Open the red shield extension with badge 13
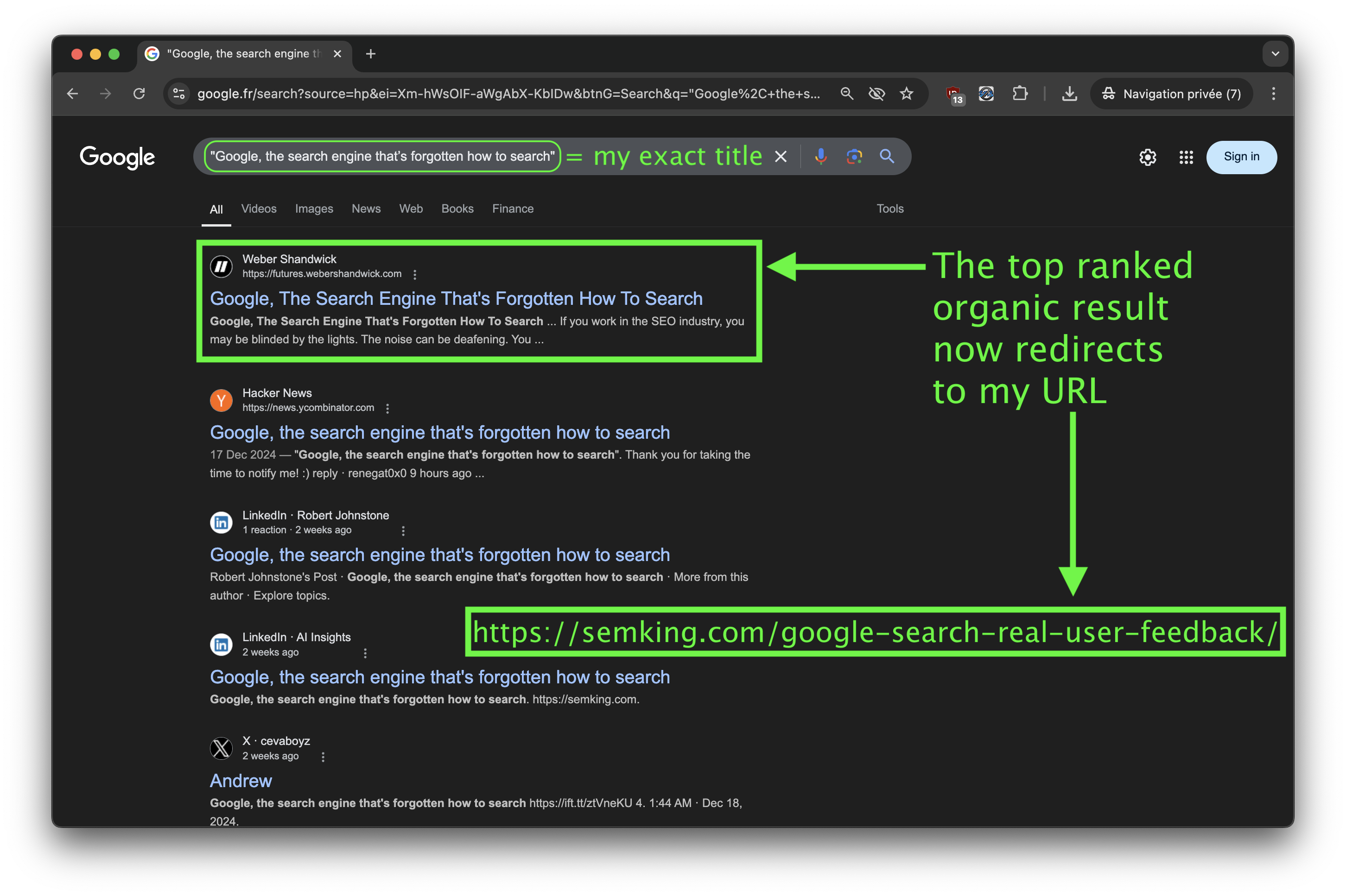Viewport: 1346px width, 896px height. click(x=954, y=95)
